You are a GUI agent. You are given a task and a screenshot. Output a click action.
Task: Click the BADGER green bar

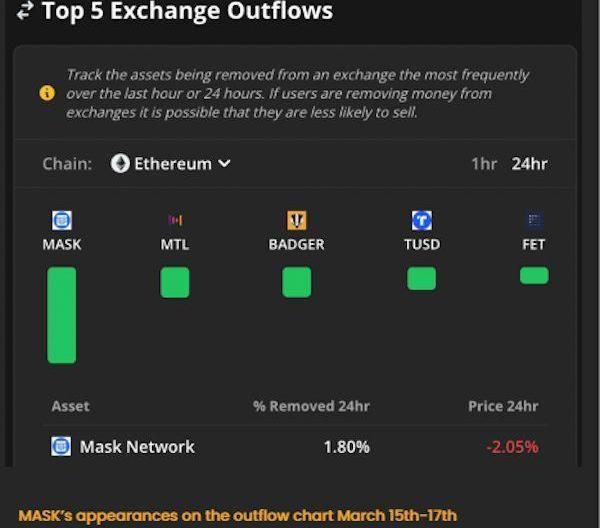(297, 282)
